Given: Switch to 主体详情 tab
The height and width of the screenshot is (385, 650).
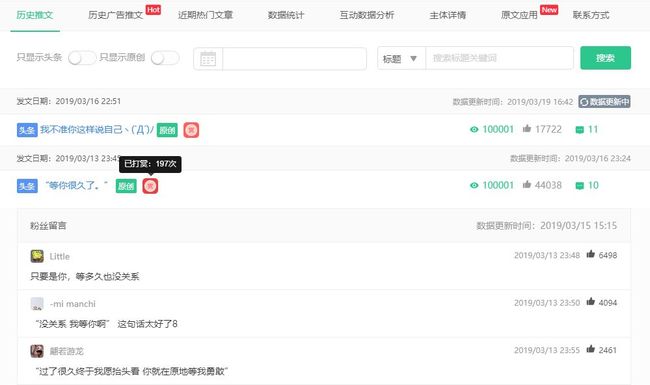Looking at the screenshot, I should click(448, 15).
